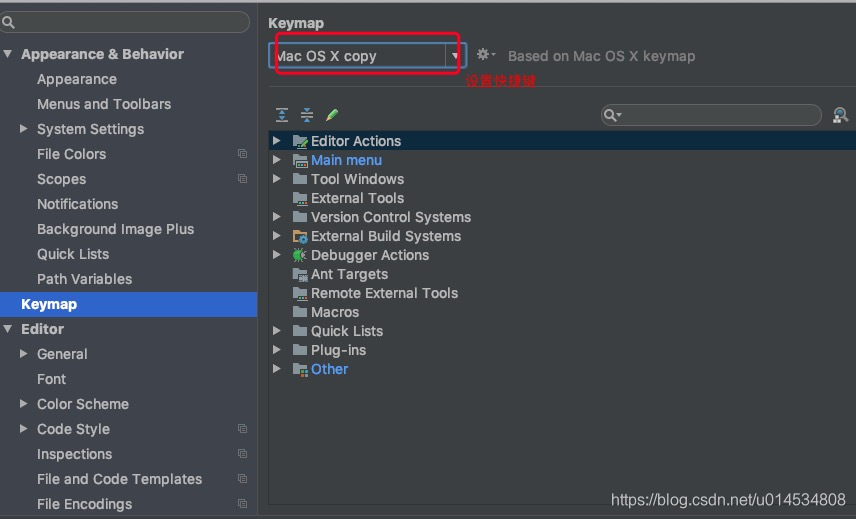The width and height of the screenshot is (856, 519).
Task: Focus the keymap action filter text field
Action: pos(720,116)
